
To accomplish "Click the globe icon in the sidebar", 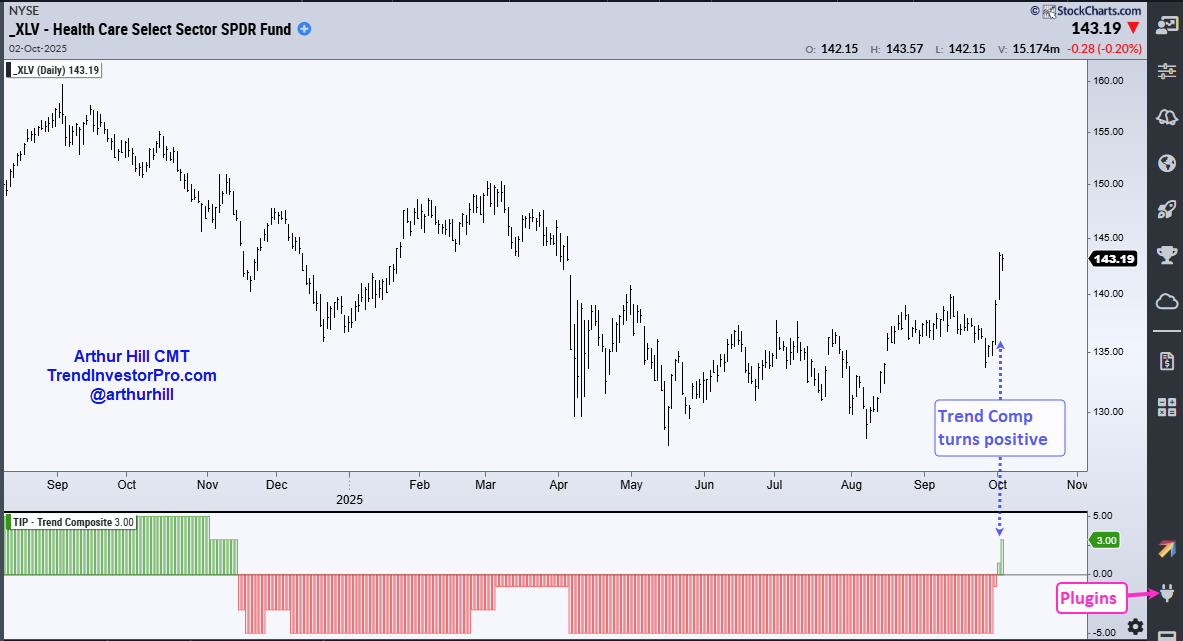I will 1166,163.
